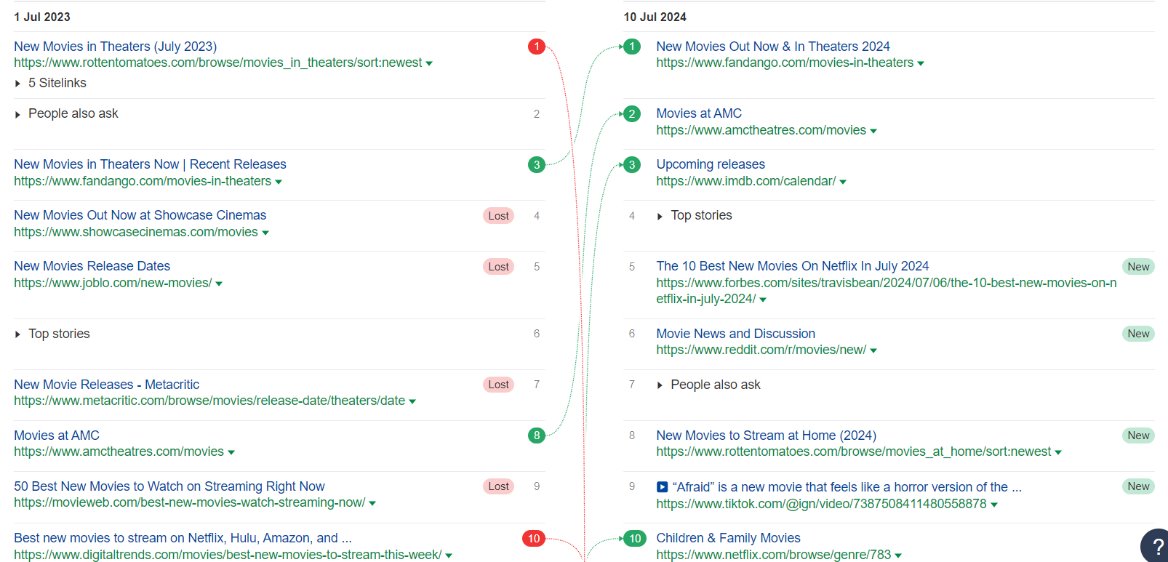Open dropdown arrow after tiktok URL
Image resolution: width=1168 pixels, height=562 pixels.
click(994, 505)
